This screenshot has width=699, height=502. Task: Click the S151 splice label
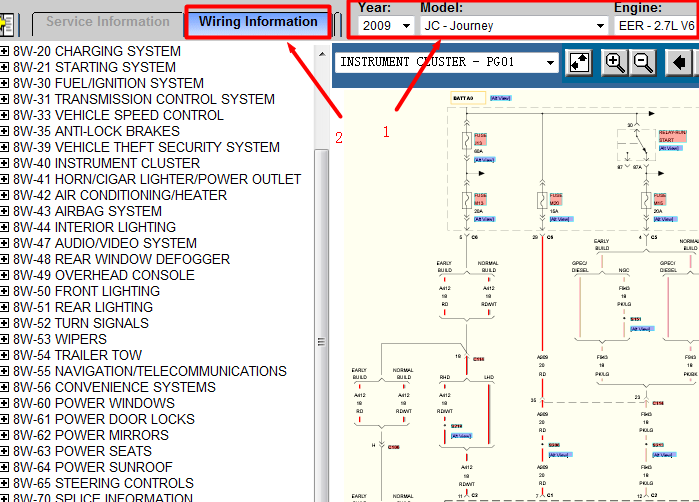[x=636, y=319]
